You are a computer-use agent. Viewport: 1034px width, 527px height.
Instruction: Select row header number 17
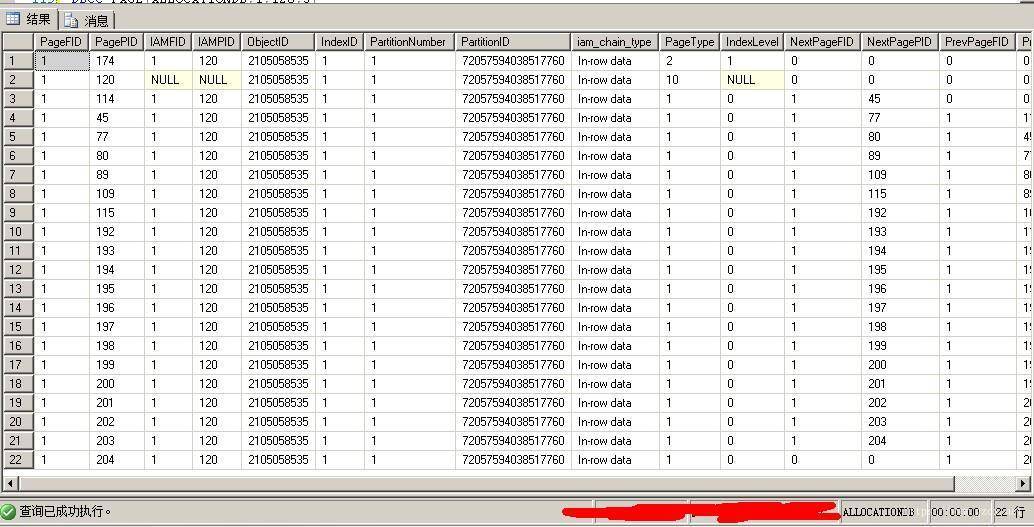(x=18, y=365)
